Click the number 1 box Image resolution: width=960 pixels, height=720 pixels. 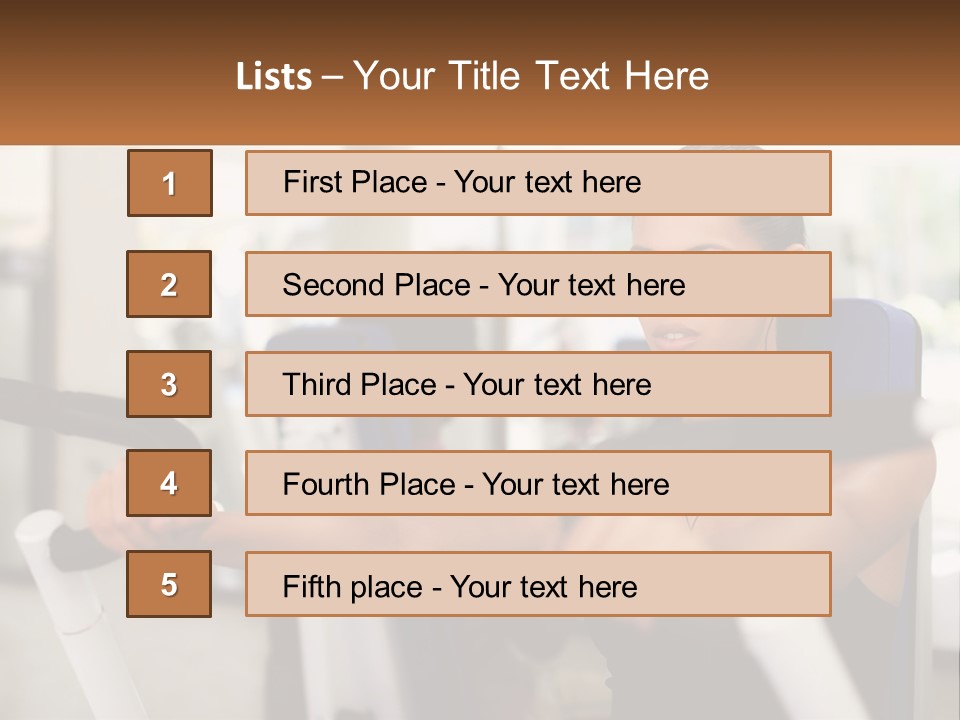point(169,183)
